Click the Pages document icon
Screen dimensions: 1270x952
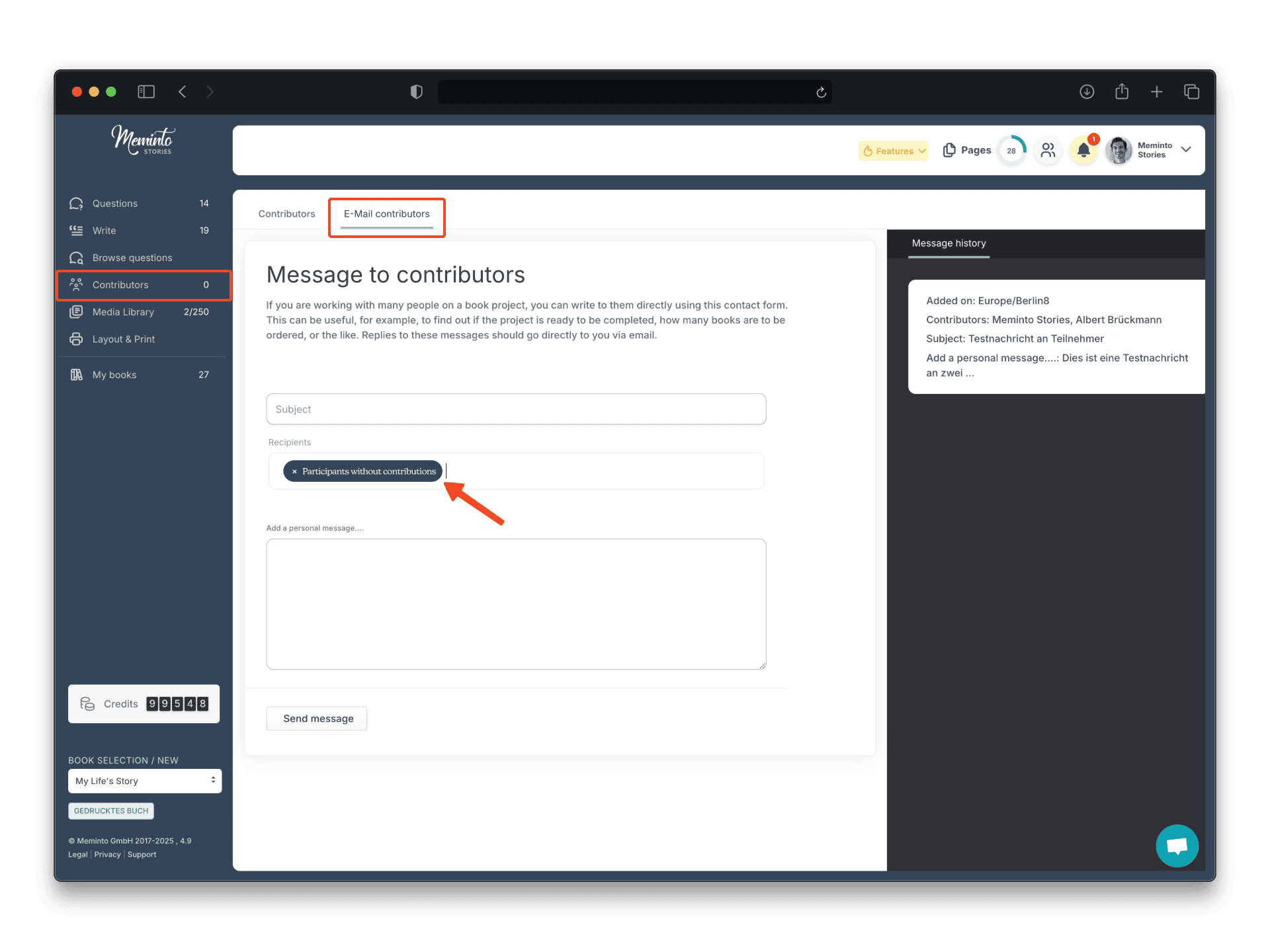pyautogui.click(x=949, y=150)
